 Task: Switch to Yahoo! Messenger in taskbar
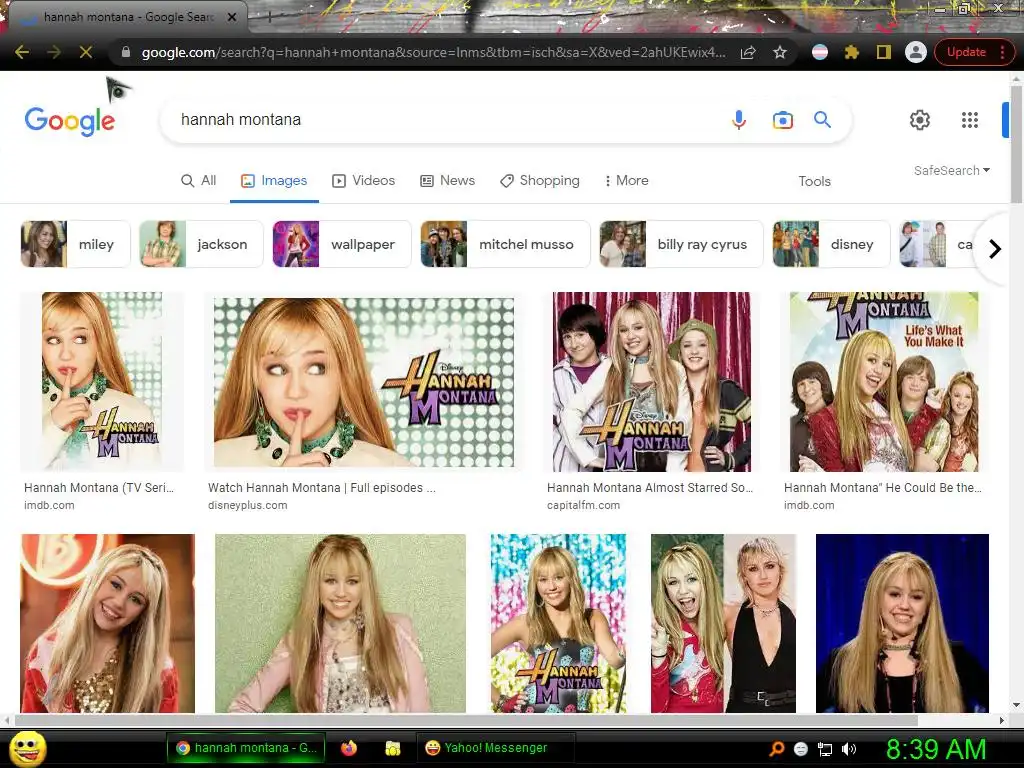coord(496,748)
